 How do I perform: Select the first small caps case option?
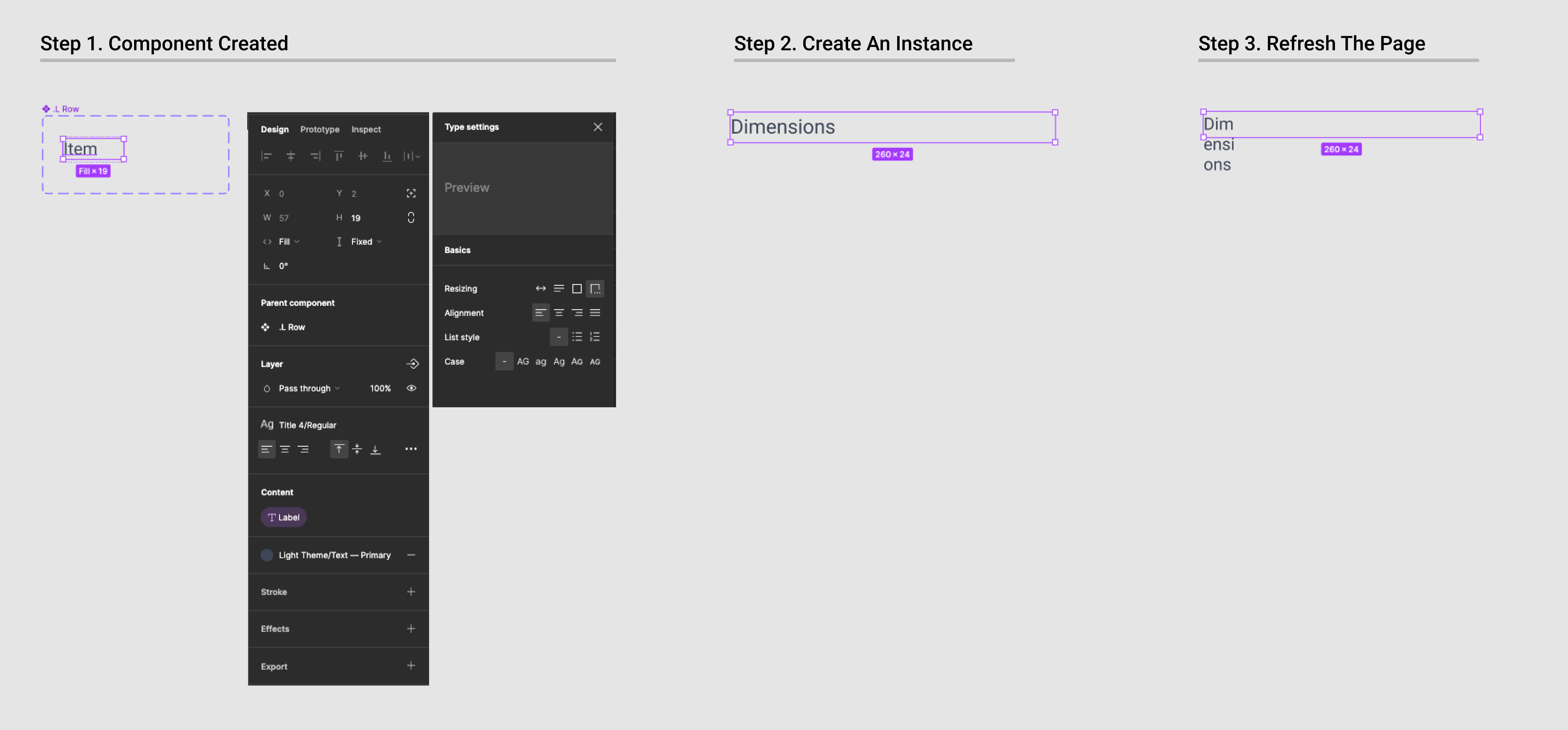pyautogui.click(x=577, y=362)
